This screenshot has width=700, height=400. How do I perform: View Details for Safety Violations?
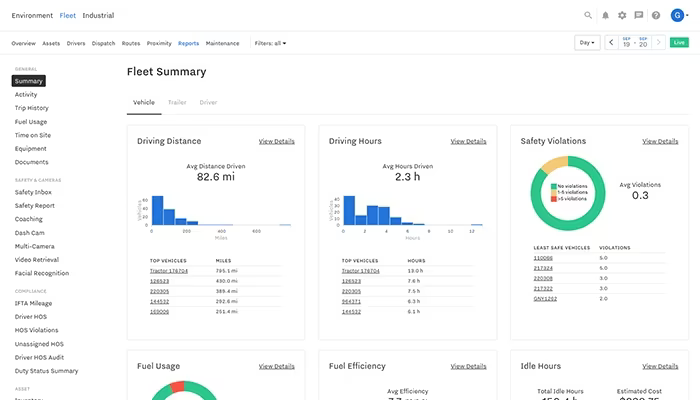tap(660, 141)
